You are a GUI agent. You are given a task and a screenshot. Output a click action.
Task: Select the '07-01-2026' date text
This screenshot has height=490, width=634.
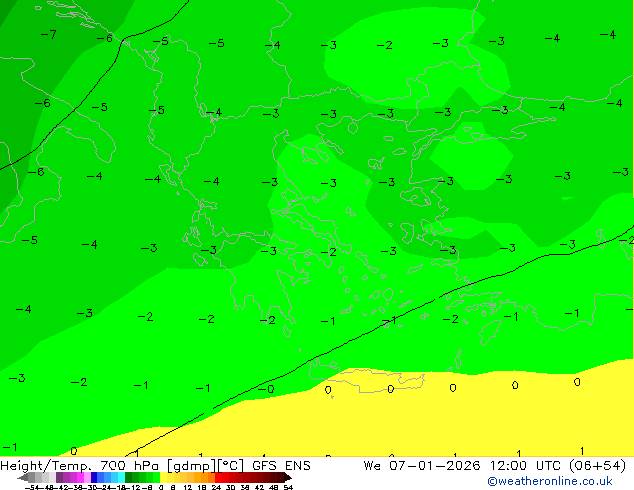pos(435,466)
